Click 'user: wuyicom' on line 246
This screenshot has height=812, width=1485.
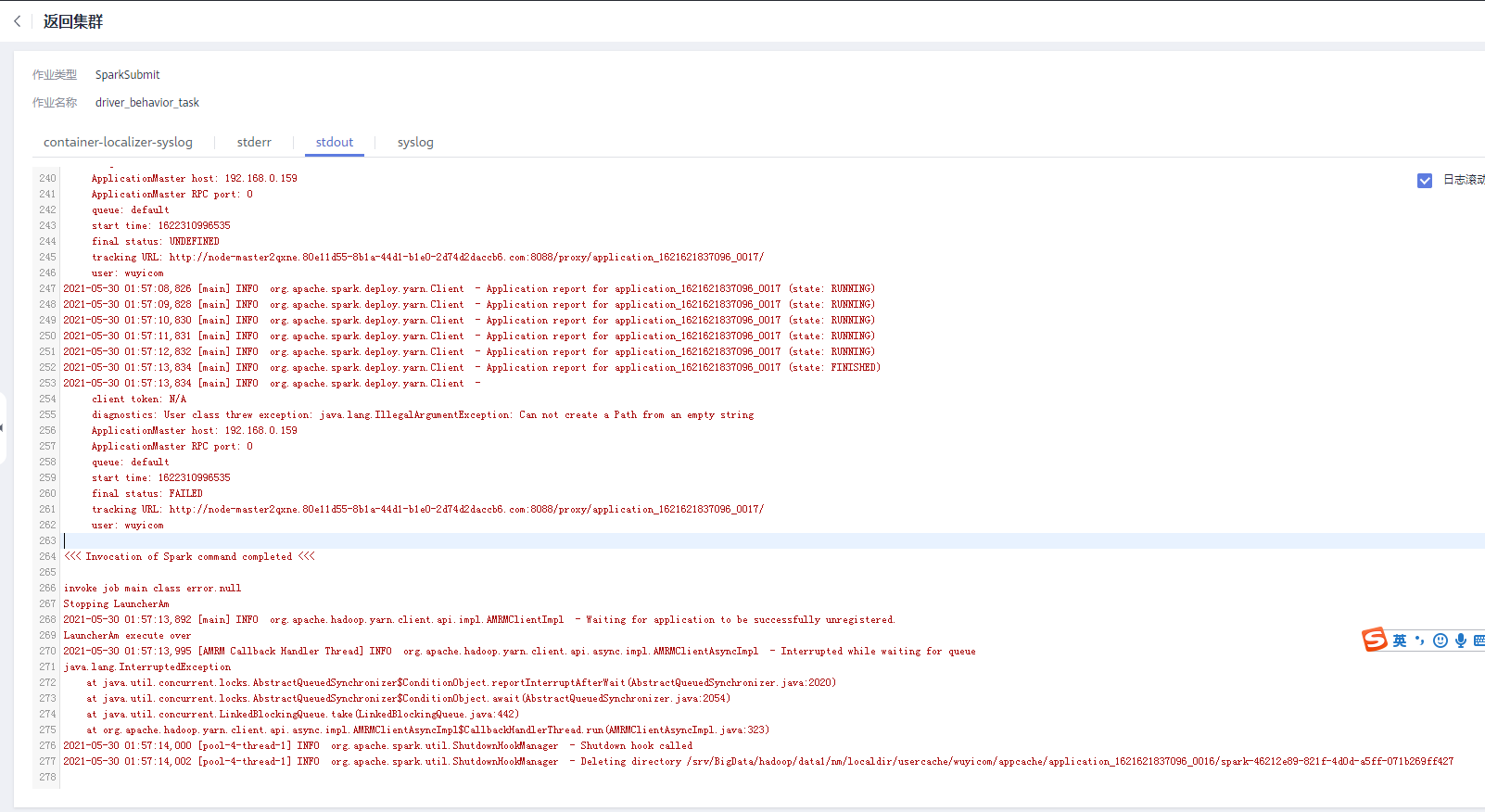(128, 273)
